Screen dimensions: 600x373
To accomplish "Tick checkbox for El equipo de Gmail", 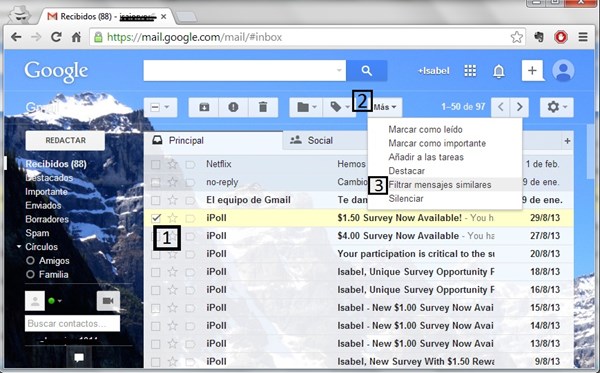I will pyautogui.click(x=155, y=200).
